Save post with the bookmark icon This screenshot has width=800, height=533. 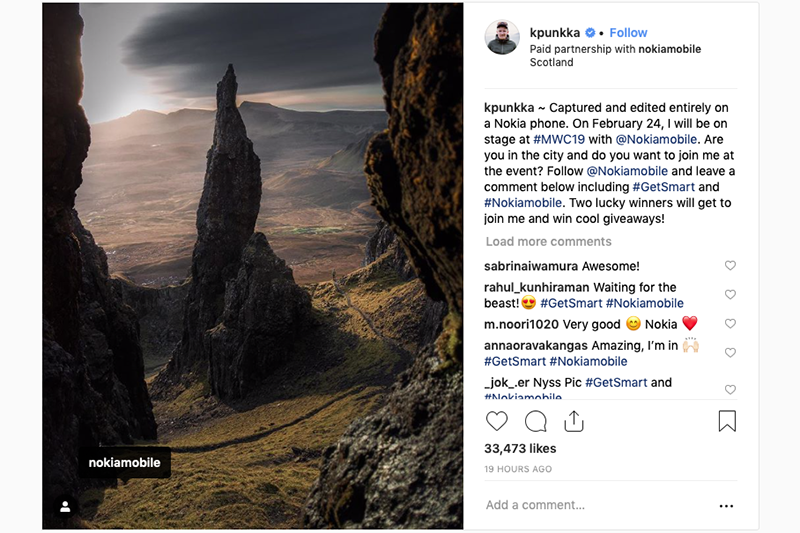[x=727, y=421]
